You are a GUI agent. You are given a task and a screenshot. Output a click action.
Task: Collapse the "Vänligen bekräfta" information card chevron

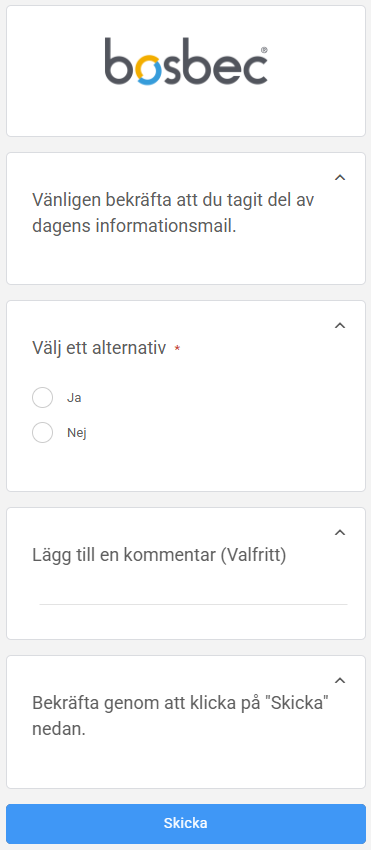click(x=340, y=177)
